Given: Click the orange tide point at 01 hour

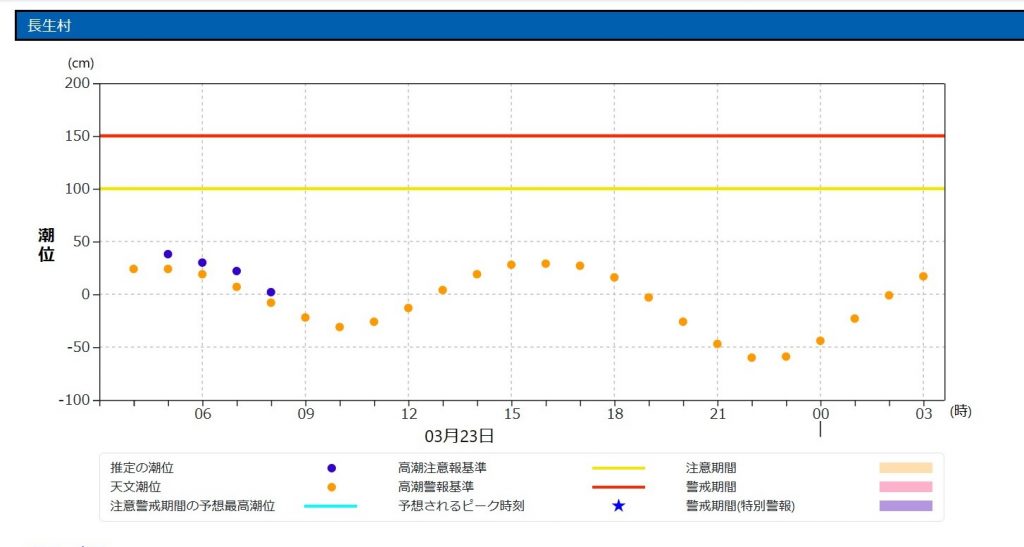Looking at the screenshot, I should tap(854, 319).
